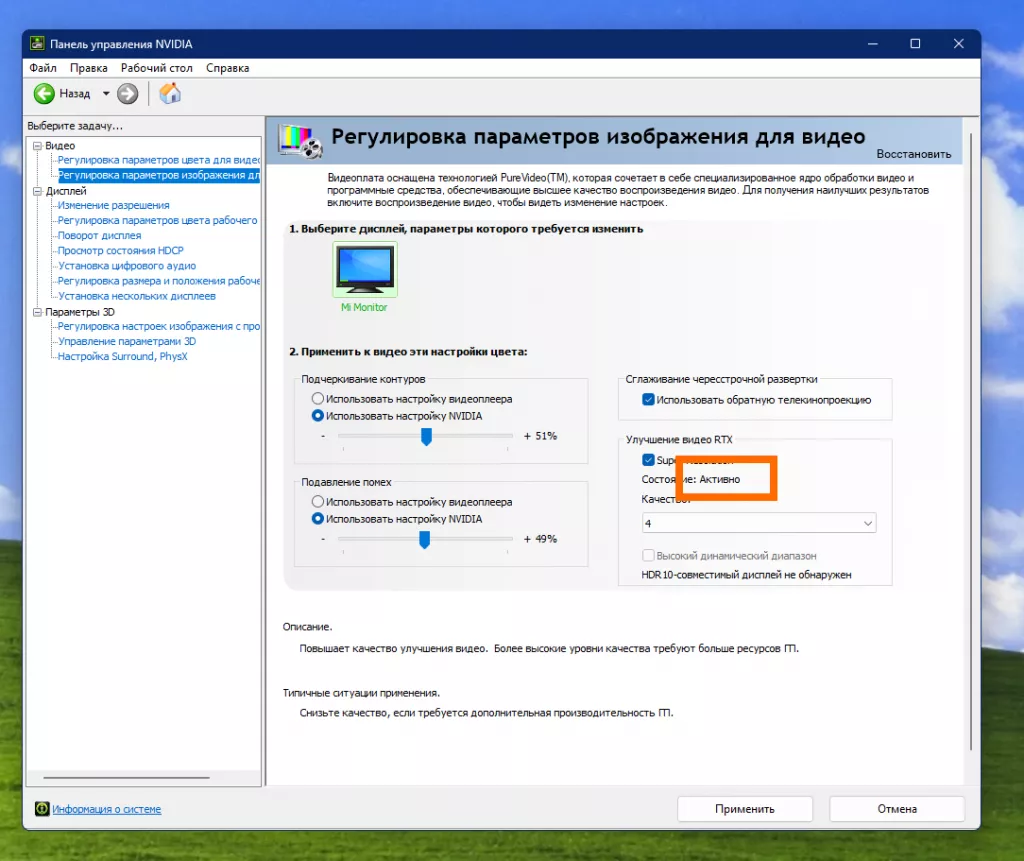
Task: Click the Восстановить link
Action: (913, 154)
